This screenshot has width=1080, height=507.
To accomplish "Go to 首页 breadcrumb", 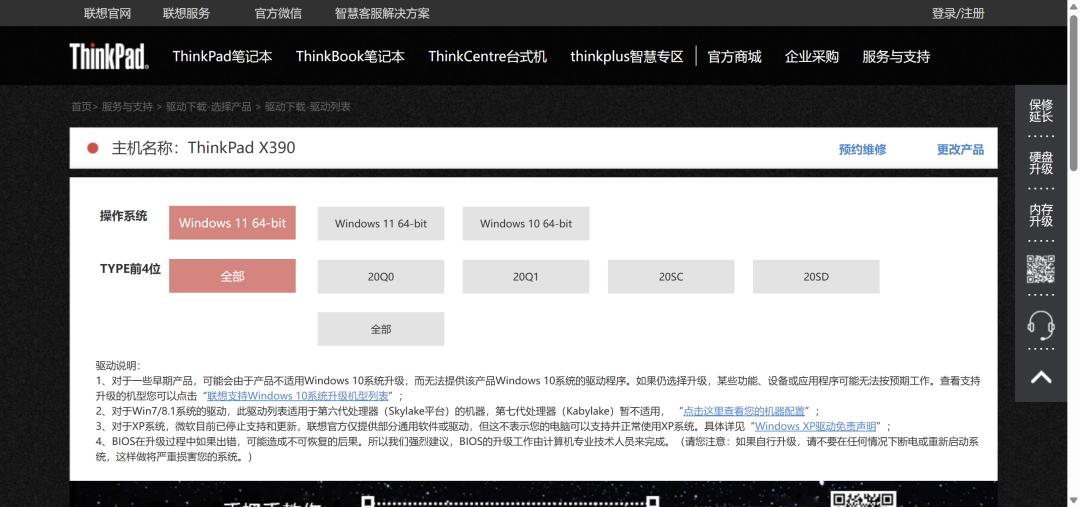I will [81, 107].
